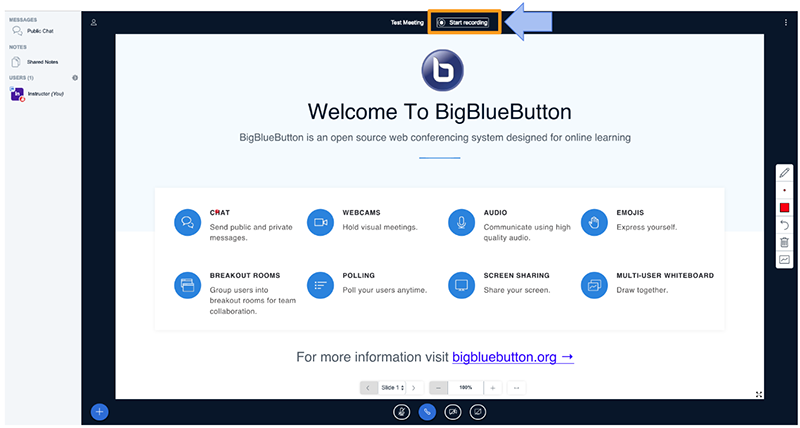Click the Multi-User Whiteboard icon on slide
The width and height of the screenshot is (800, 428).
click(x=594, y=285)
